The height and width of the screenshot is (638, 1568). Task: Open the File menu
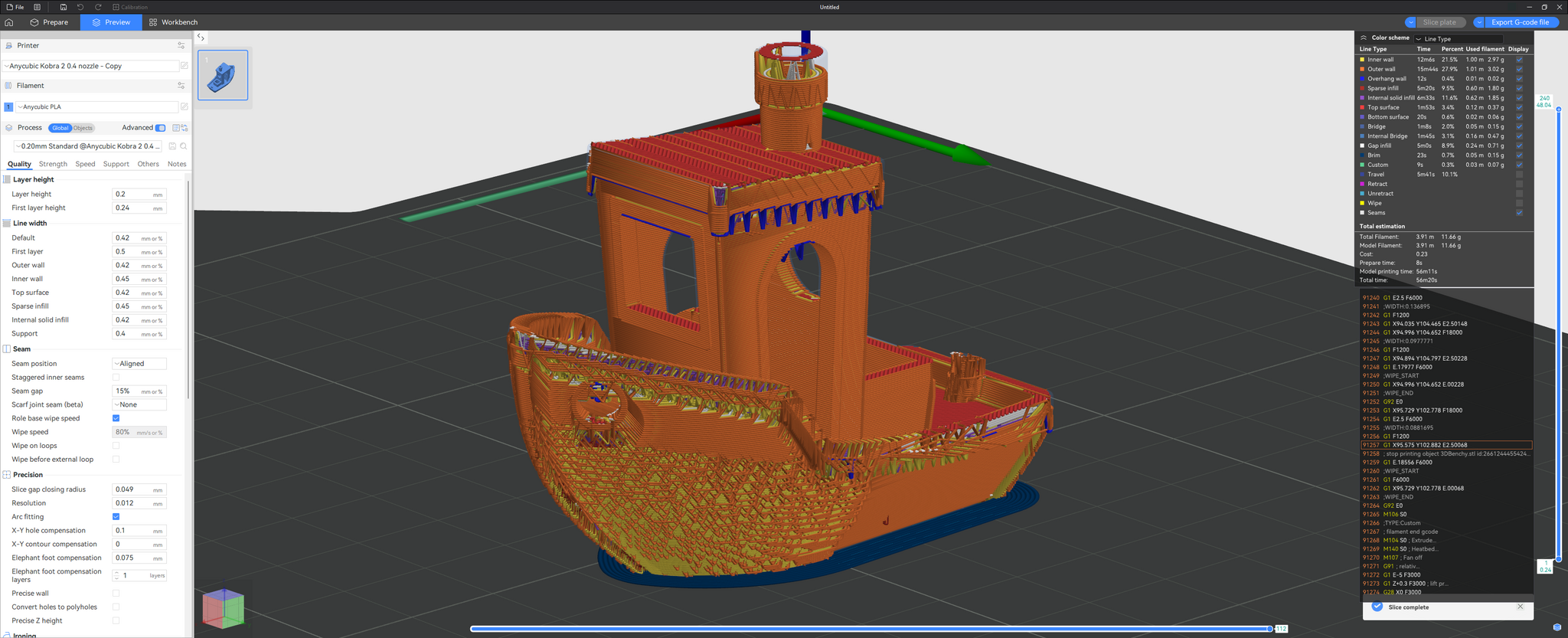click(x=15, y=7)
